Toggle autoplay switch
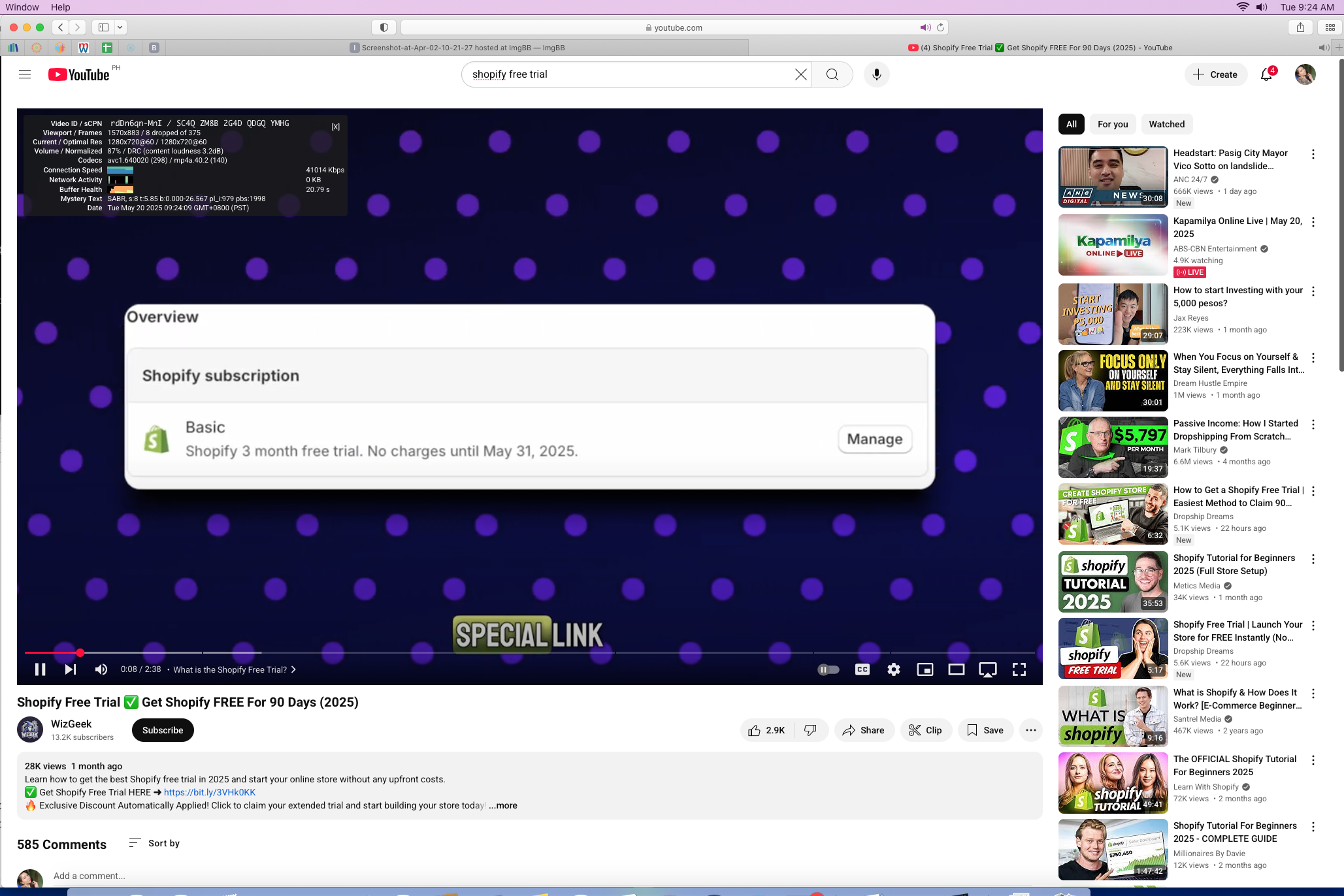Image resolution: width=1344 pixels, height=896 pixels. [828, 669]
